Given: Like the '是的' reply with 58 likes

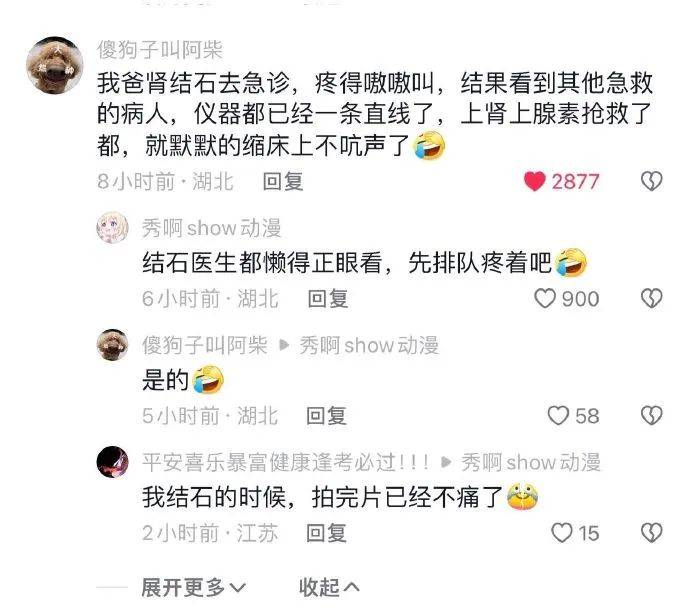Looking at the screenshot, I should click(x=558, y=415).
